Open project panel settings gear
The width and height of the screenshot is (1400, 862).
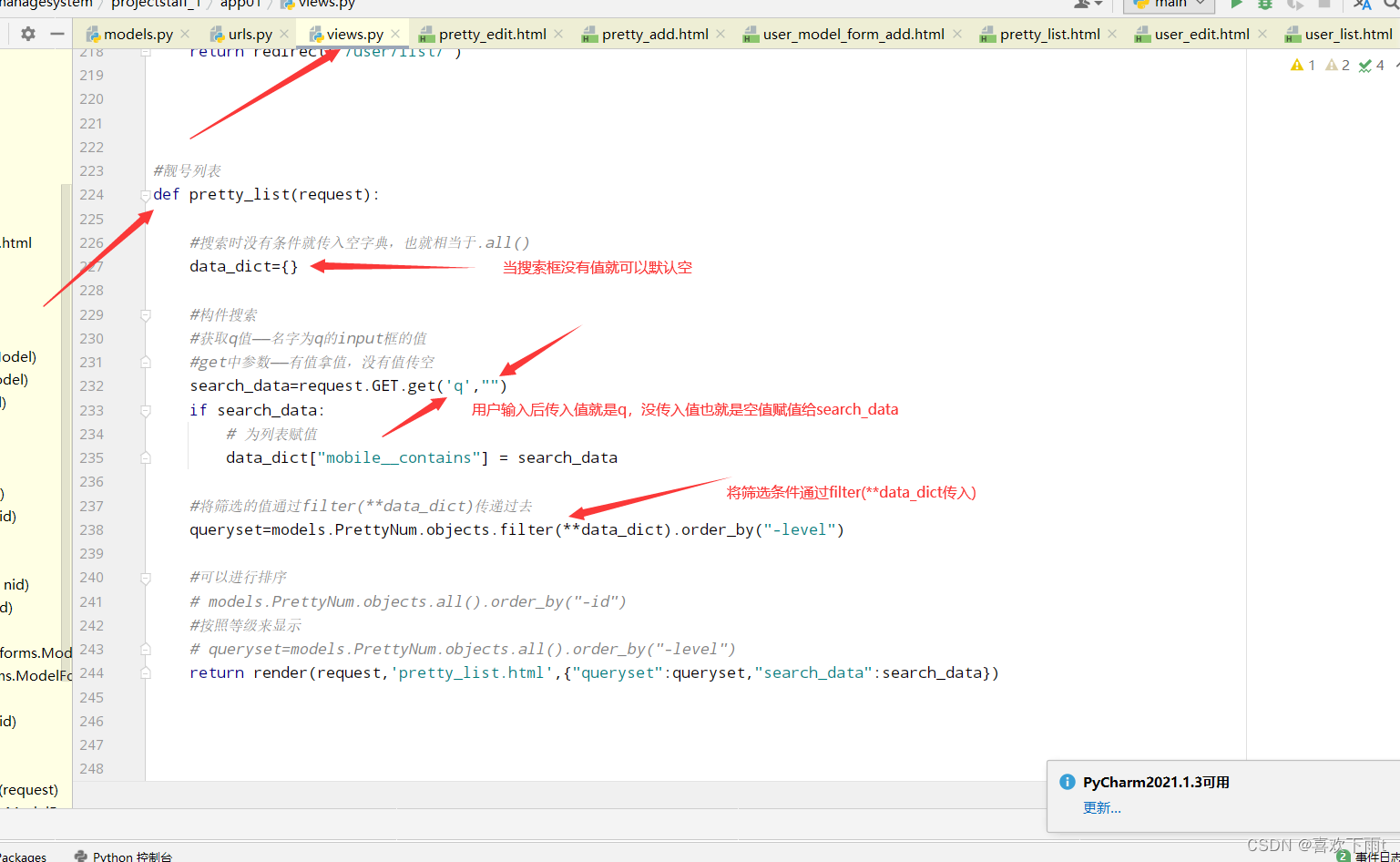28,34
